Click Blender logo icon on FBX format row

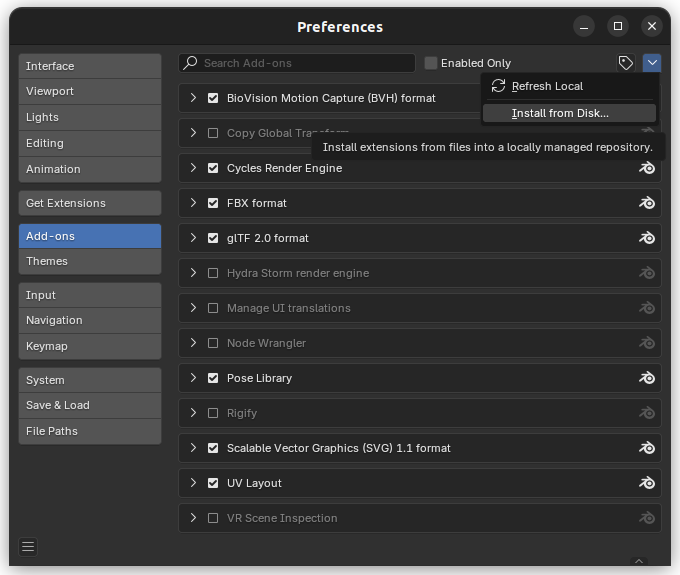pos(647,203)
